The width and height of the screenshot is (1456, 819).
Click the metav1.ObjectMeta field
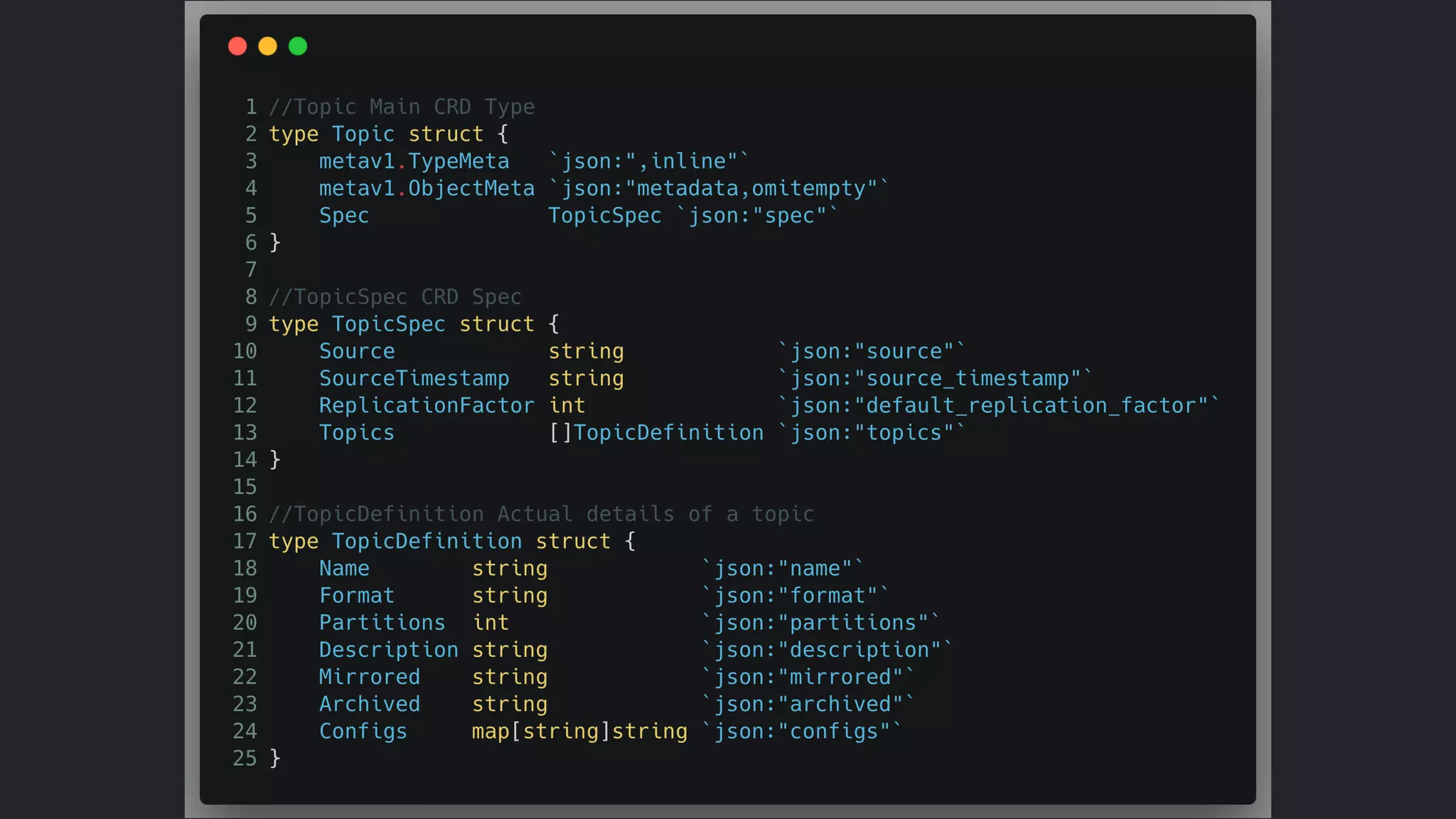click(x=427, y=188)
